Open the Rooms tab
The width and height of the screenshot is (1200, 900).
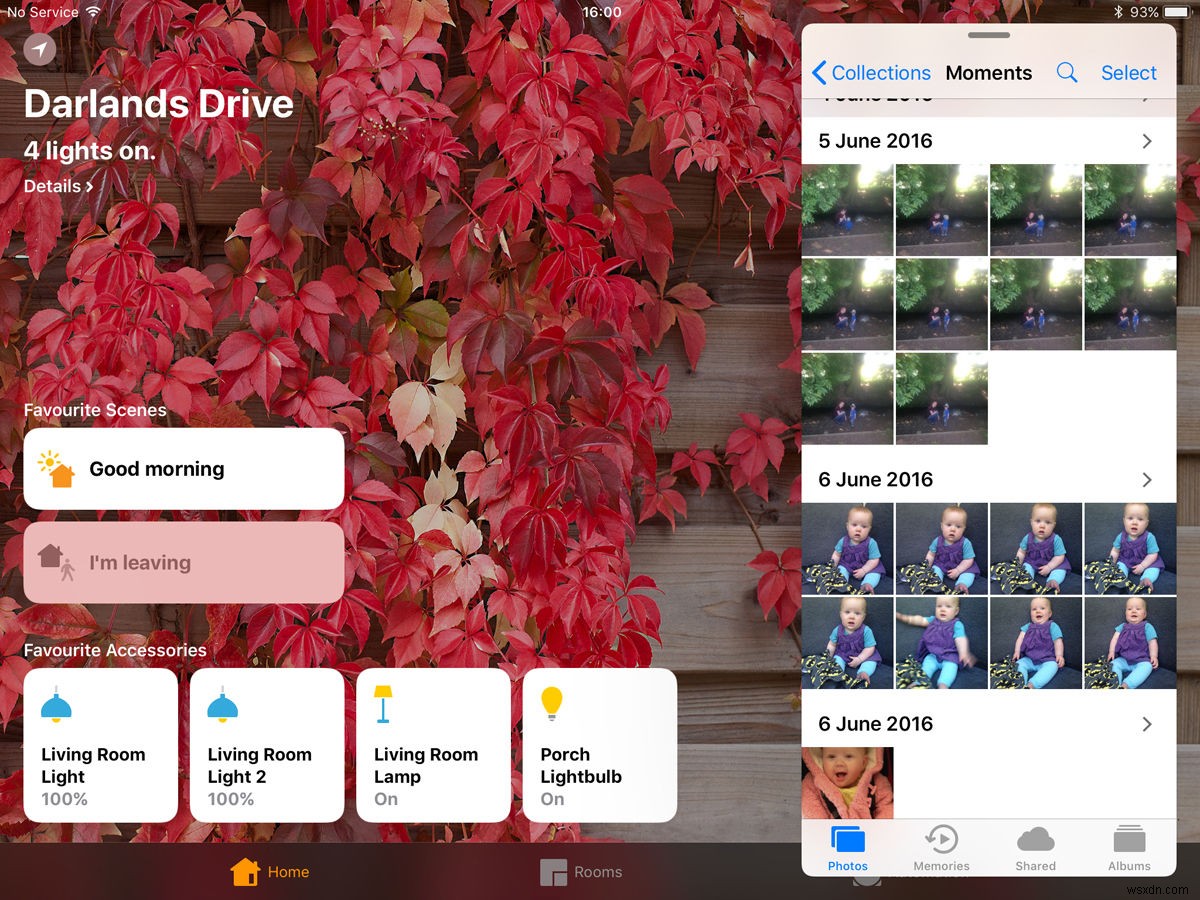(x=580, y=871)
